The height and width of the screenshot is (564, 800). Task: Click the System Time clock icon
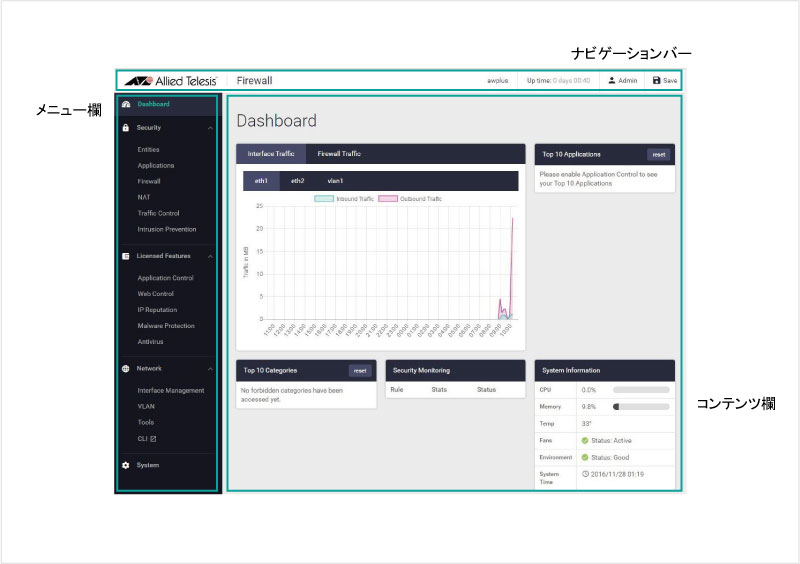[585, 474]
